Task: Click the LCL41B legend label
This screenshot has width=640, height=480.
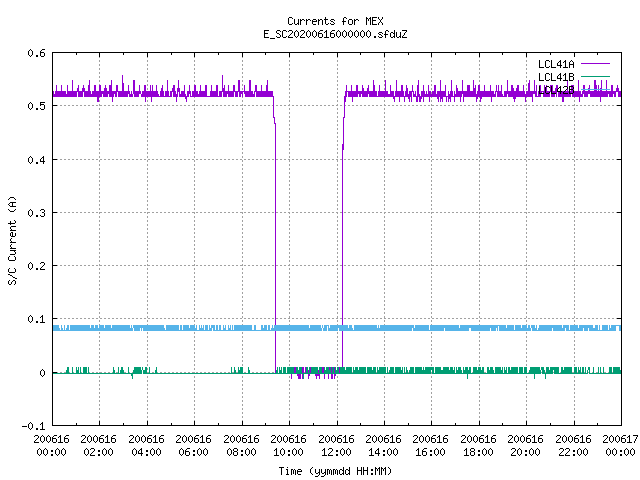Action: tap(556, 77)
